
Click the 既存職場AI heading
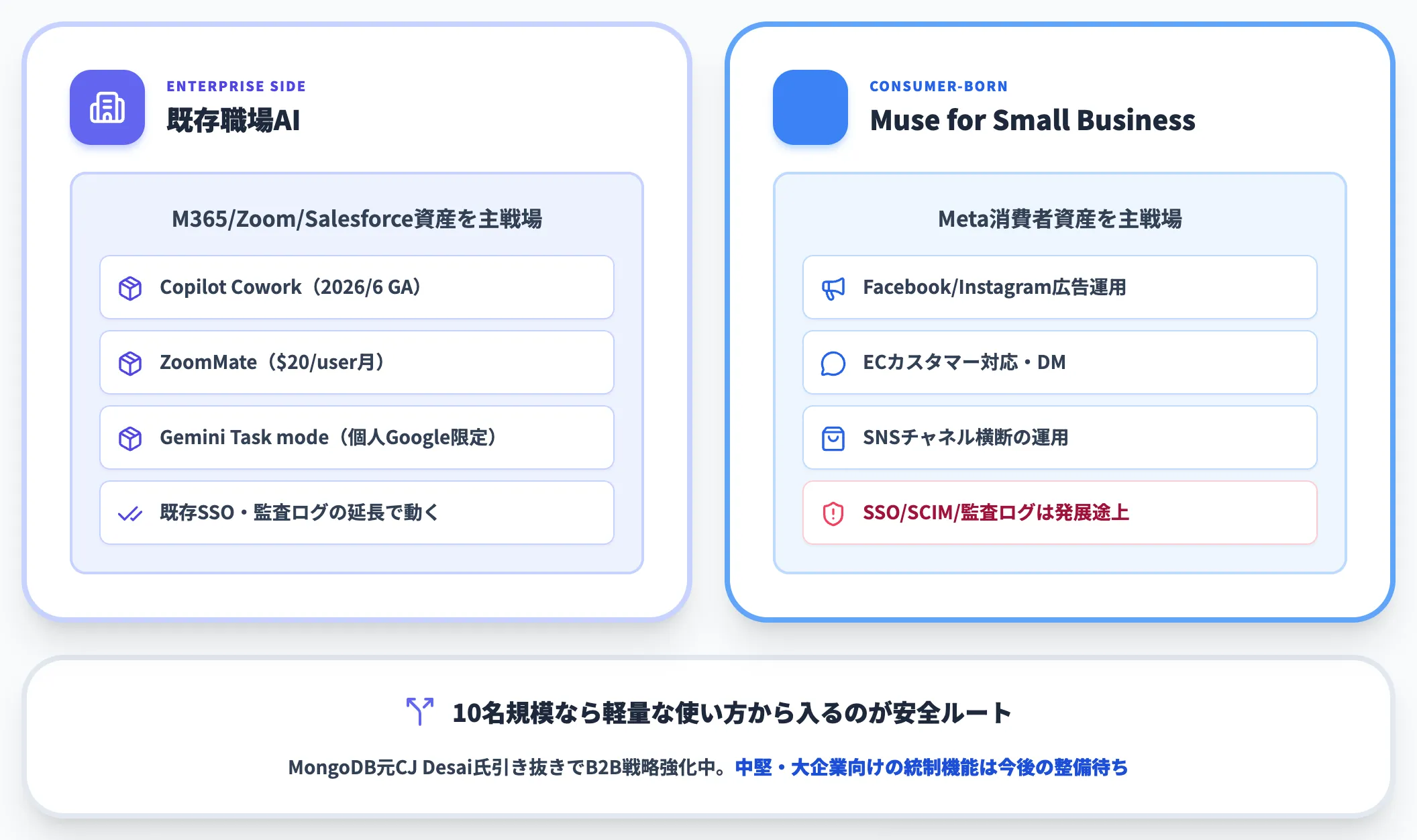pyautogui.click(x=233, y=121)
